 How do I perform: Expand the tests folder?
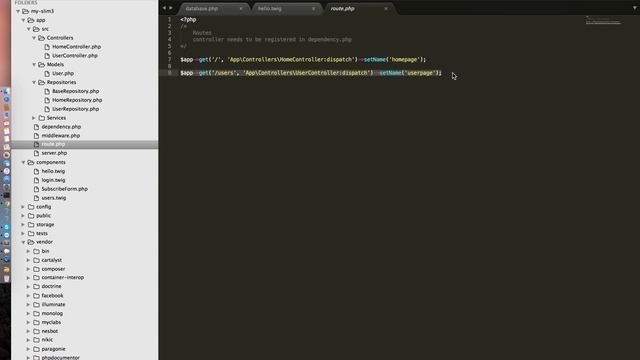(x=23, y=233)
